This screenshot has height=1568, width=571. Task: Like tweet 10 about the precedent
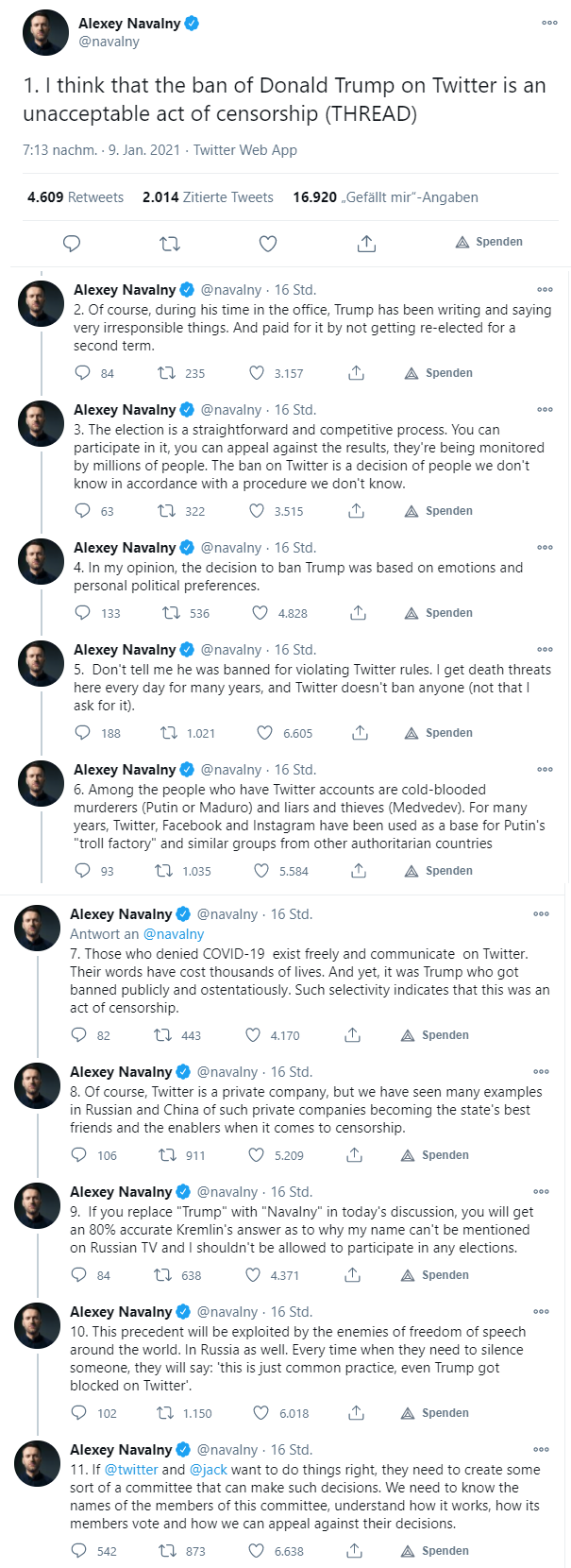[x=260, y=1413]
